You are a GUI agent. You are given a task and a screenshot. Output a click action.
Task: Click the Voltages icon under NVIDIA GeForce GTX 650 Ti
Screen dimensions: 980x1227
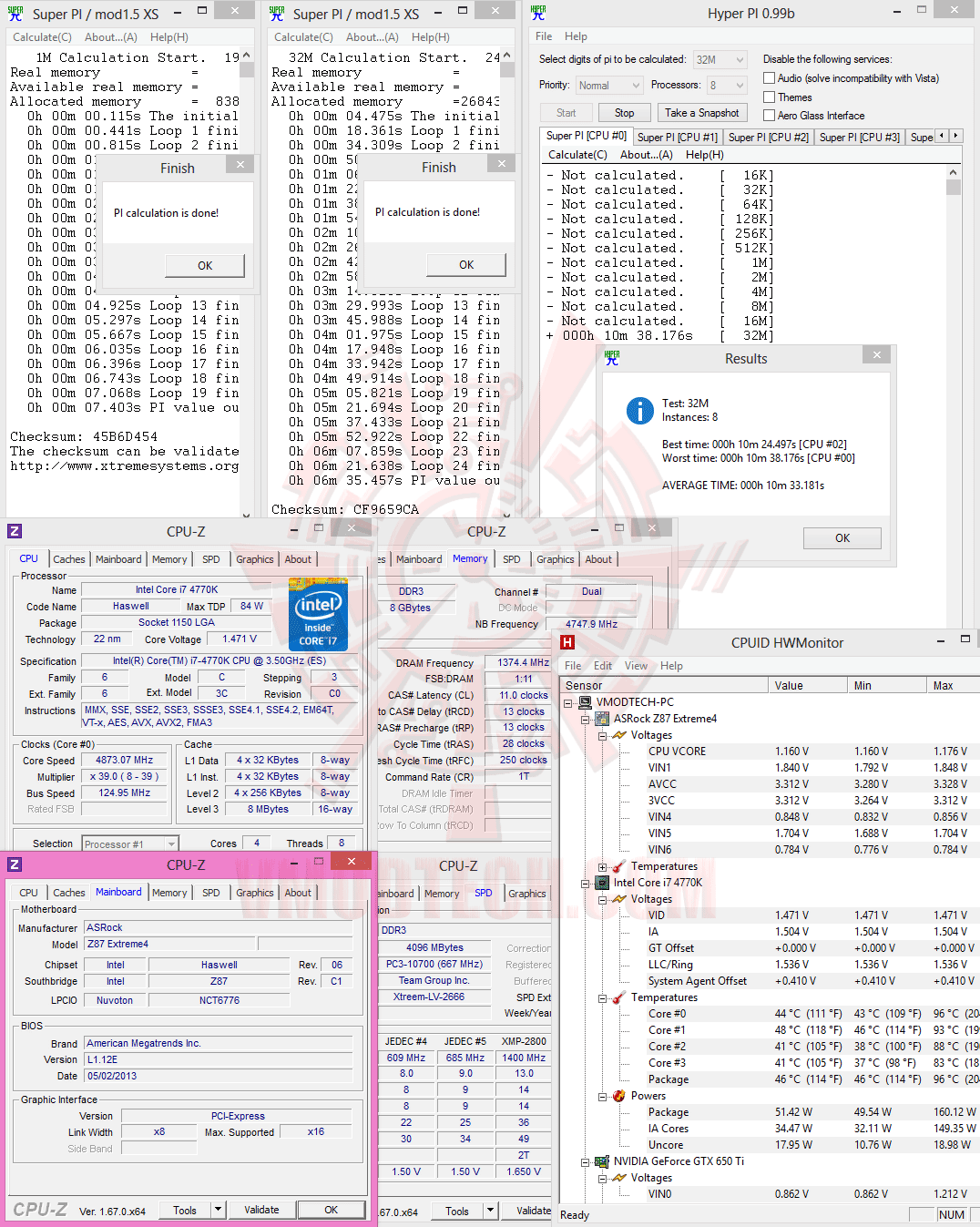(x=619, y=1178)
